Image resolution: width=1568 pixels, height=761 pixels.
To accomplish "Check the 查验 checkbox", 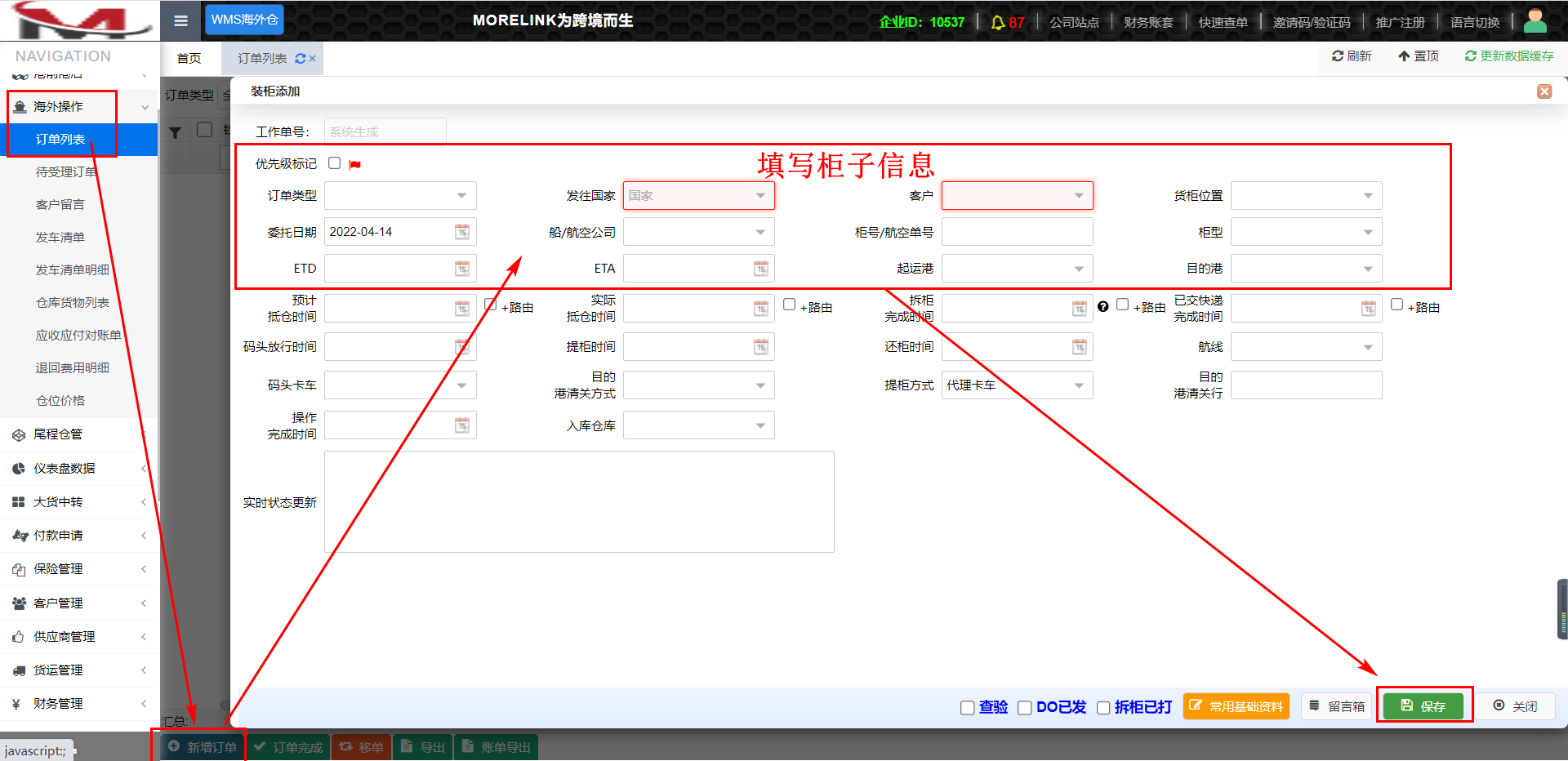I will pos(968,708).
